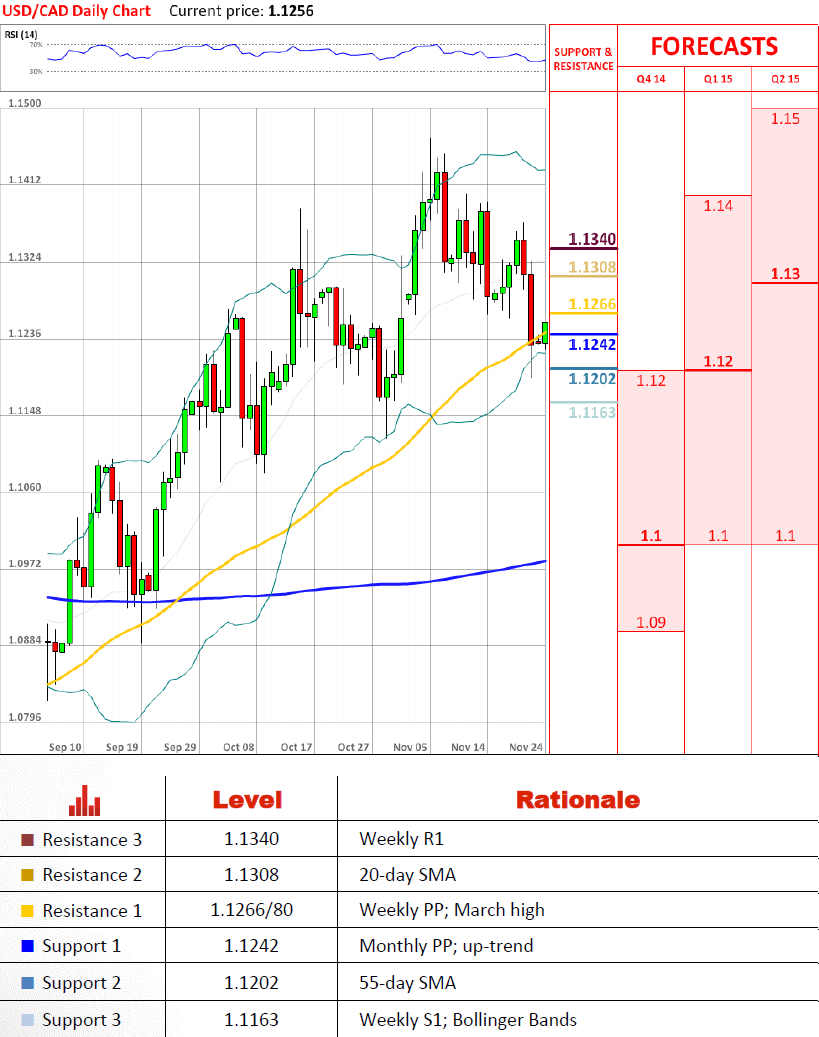Click the Support 1 blue color swatch
The height and width of the screenshot is (1037, 819).
[x=27, y=946]
